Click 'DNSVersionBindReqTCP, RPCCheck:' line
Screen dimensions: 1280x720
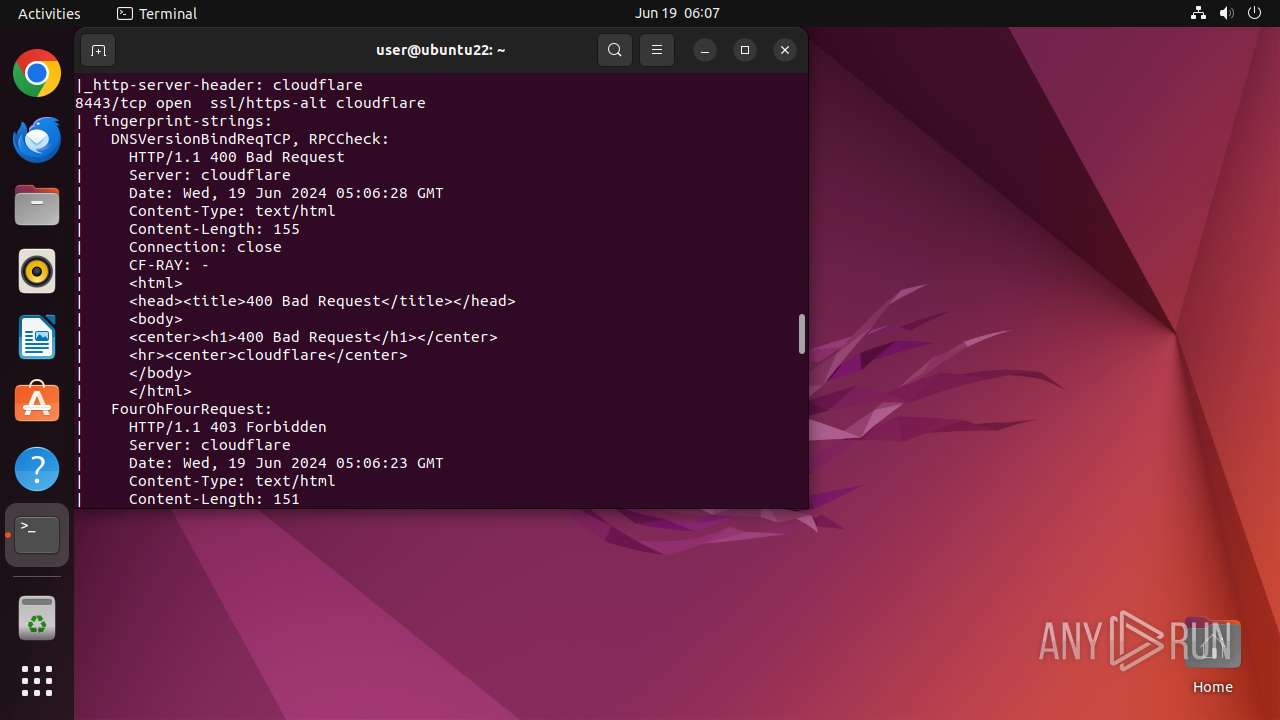click(x=250, y=139)
